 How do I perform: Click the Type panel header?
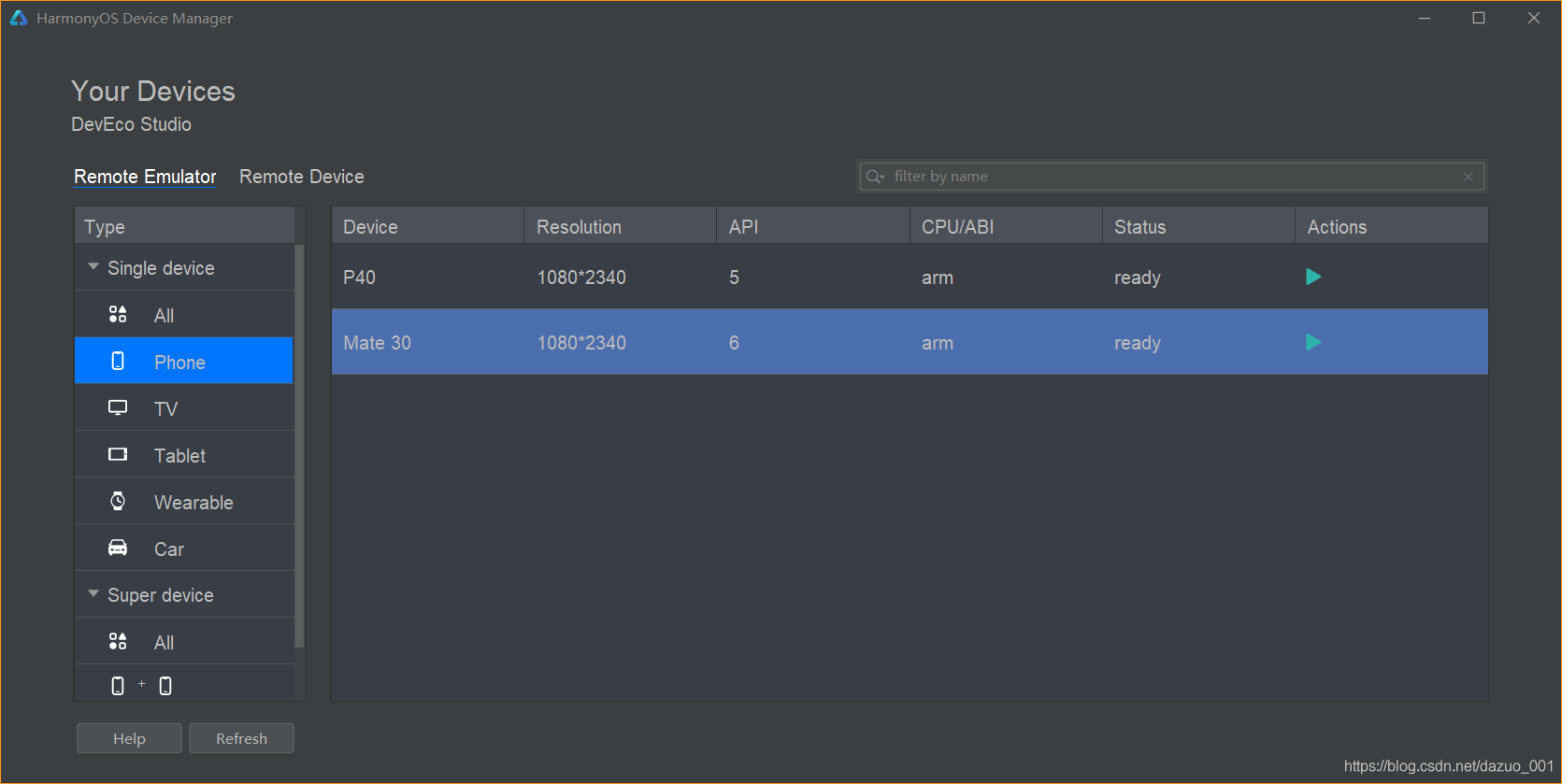click(184, 226)
